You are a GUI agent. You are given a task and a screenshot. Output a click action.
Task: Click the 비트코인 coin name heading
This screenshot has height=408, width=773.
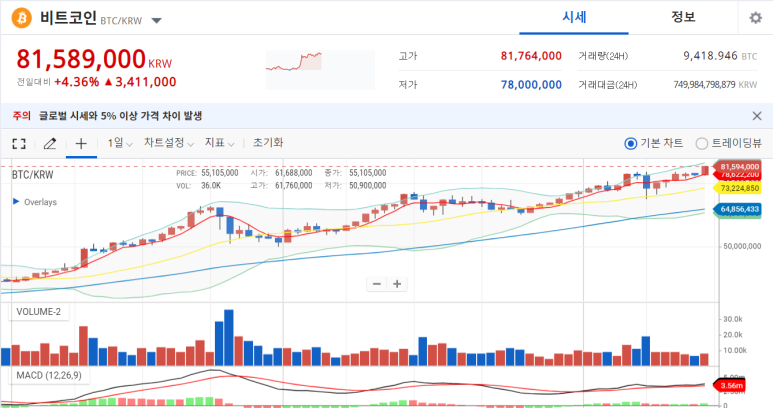tap(68, 18)
